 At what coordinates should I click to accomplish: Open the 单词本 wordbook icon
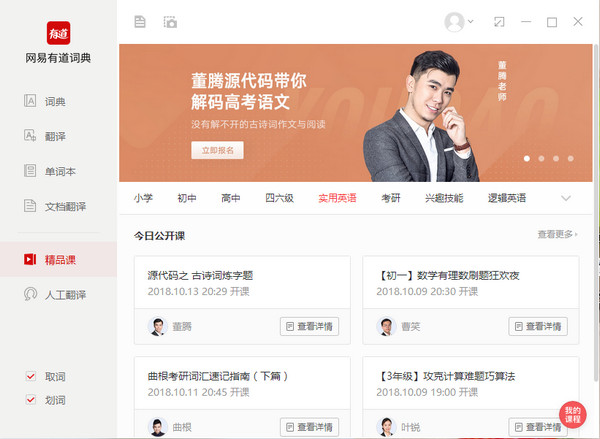point(30,171)
